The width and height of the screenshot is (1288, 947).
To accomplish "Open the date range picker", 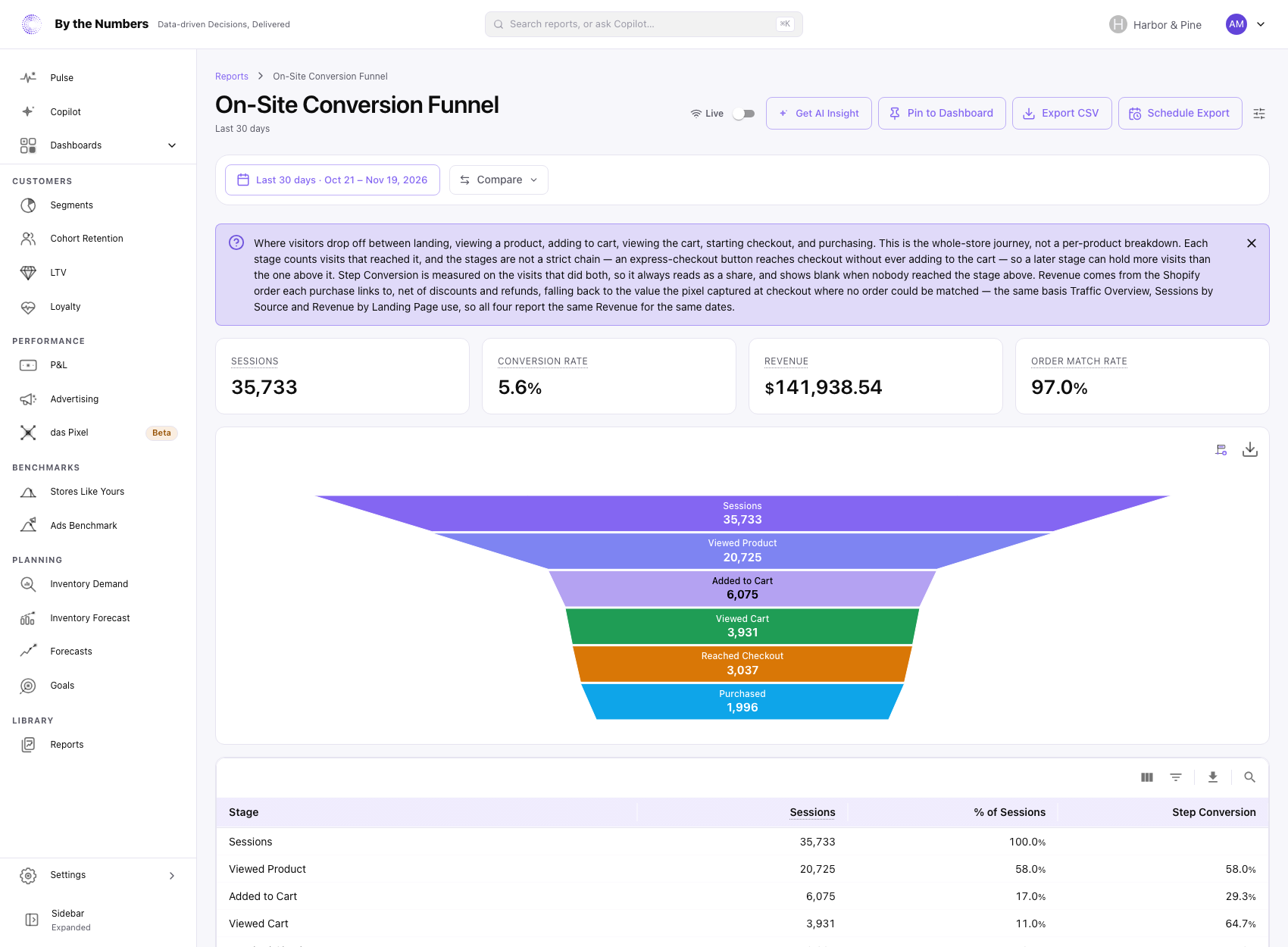I will (333, 180).
